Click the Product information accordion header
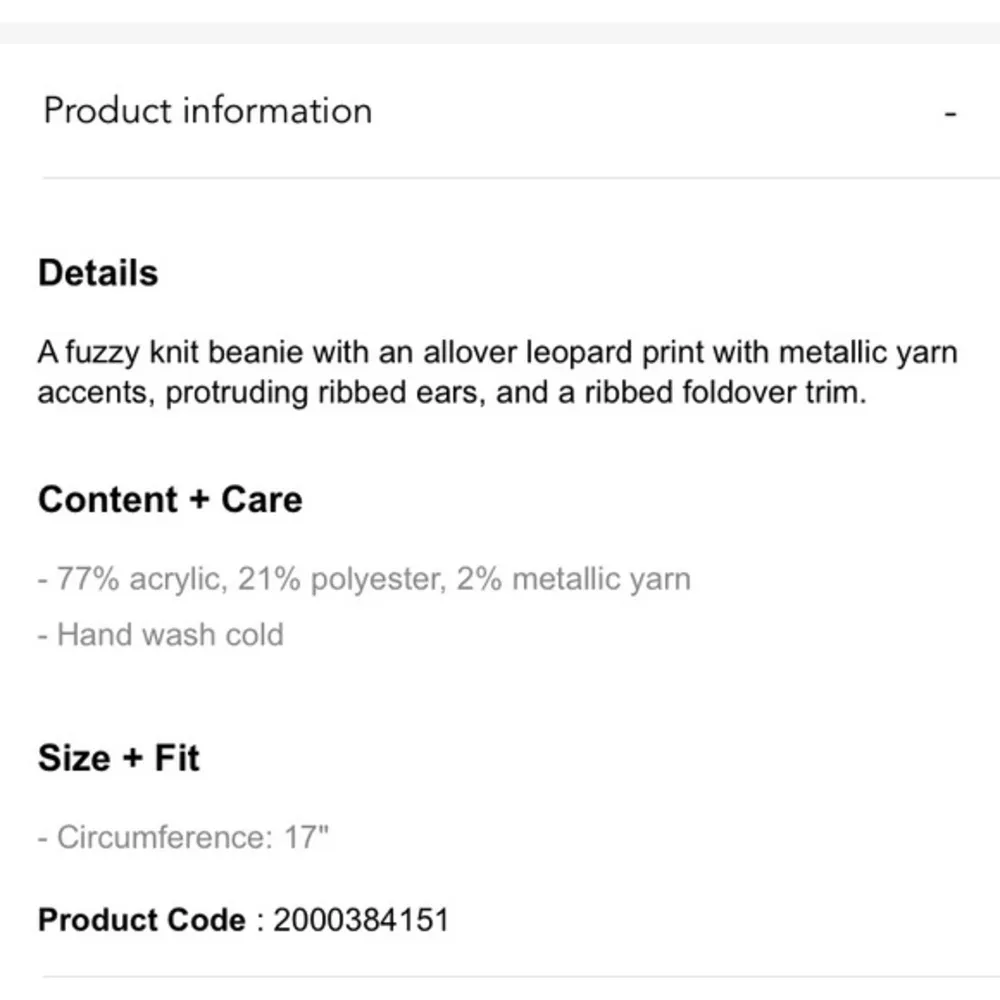This screenshot has width=1000, height=1000. coord(207,110)
